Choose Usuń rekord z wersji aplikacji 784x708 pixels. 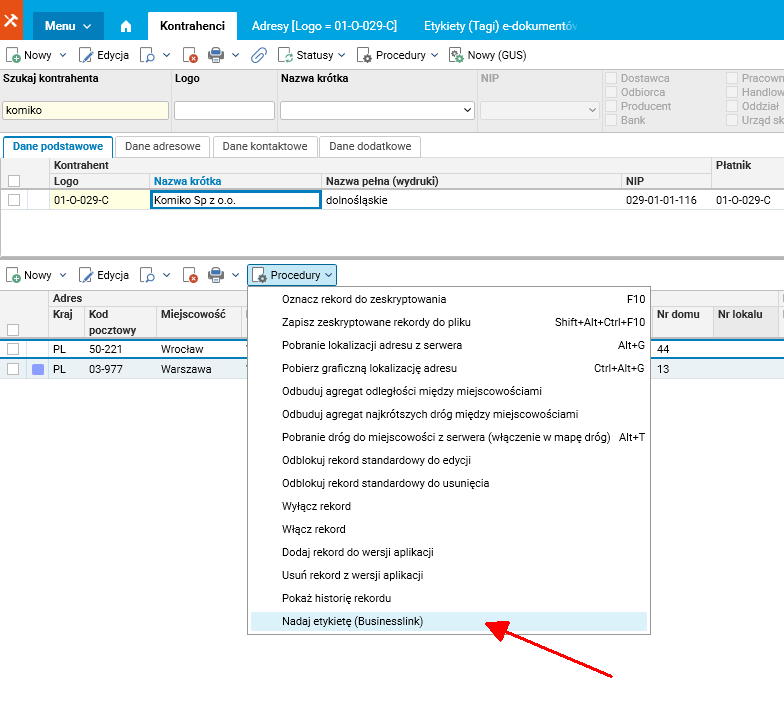point(449,576)
